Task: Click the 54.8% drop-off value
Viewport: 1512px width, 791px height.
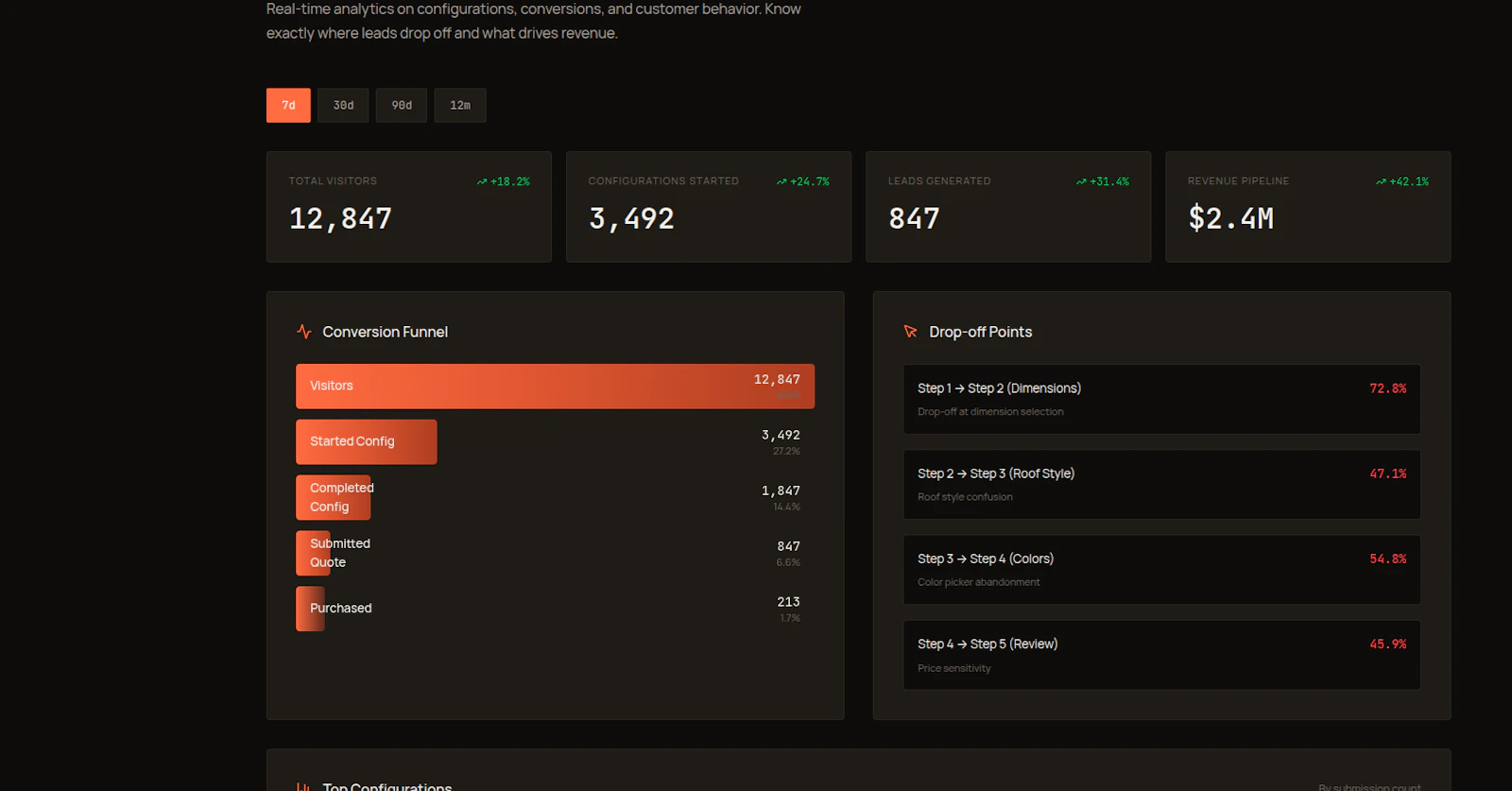Action: coord(1387,559)
